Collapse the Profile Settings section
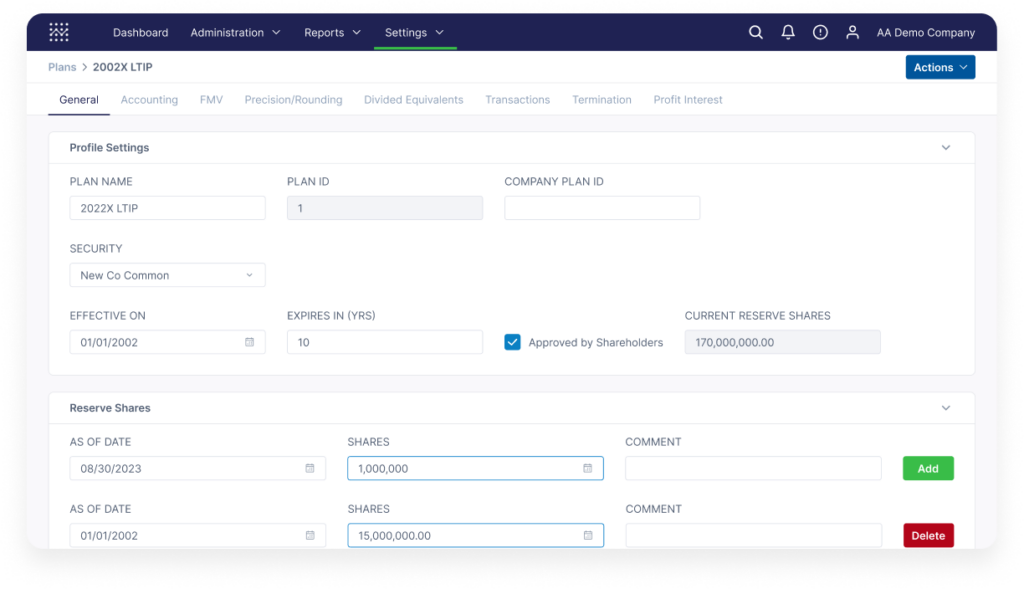Image resolution: width=1024 pixels, height=589 pixels. coord(946,147)
